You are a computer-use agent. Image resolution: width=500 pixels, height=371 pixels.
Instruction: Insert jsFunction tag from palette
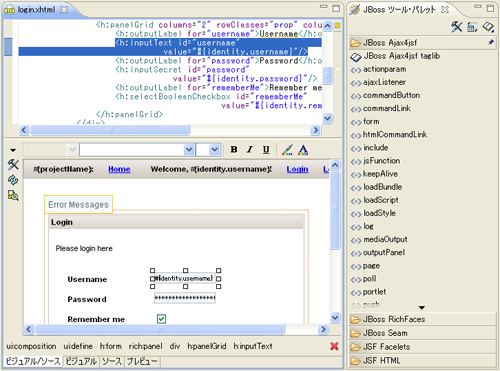click(375, 161)
